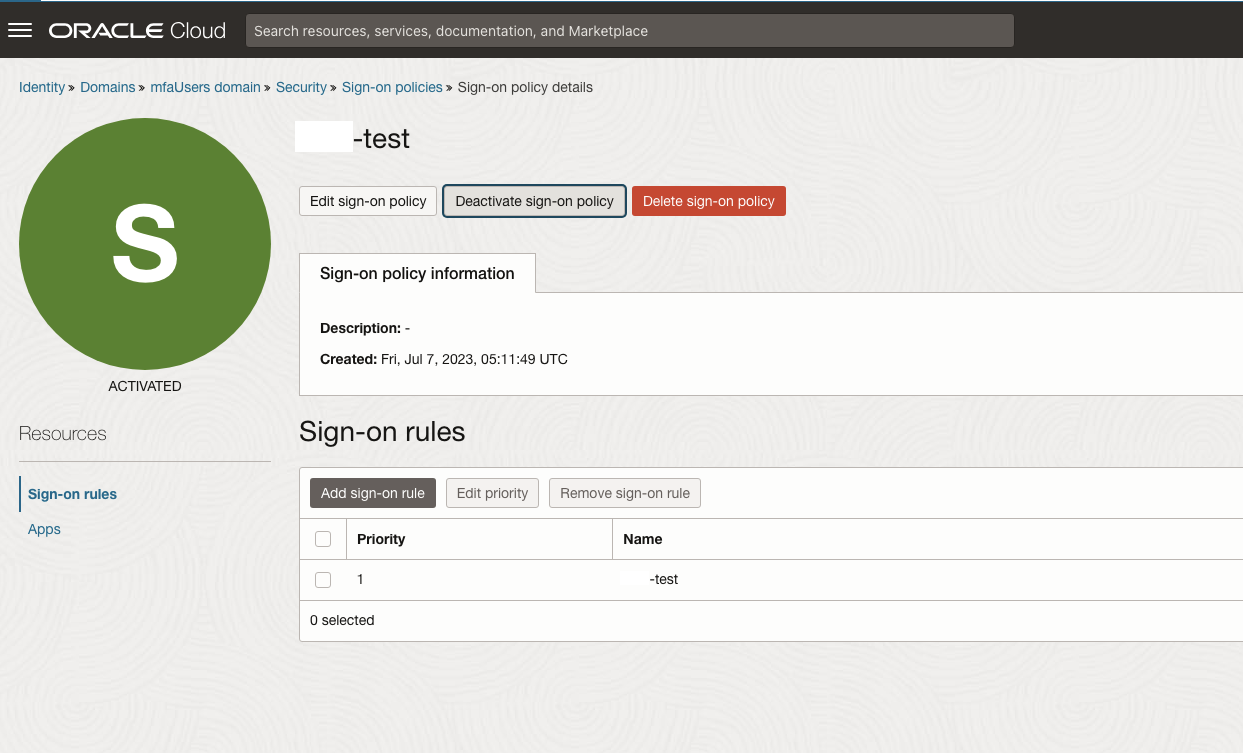Click the Oracle Cloud logo
Viewport: 1243px width, 753px height.
point(137,30)
